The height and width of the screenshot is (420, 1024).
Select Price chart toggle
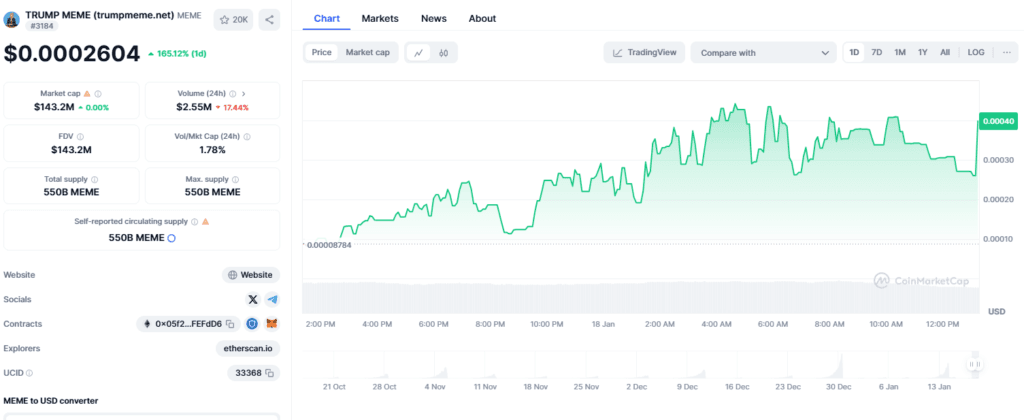[321, 53]
